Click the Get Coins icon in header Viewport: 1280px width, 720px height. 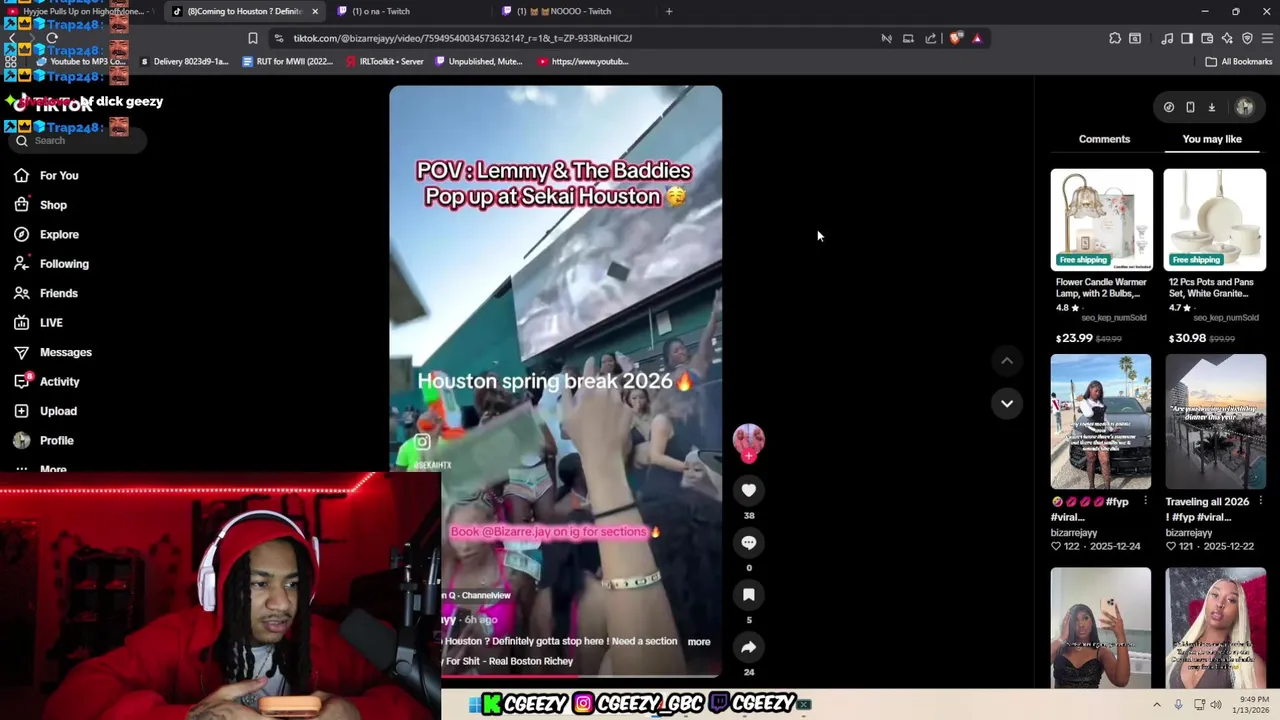coord(1169,107)
